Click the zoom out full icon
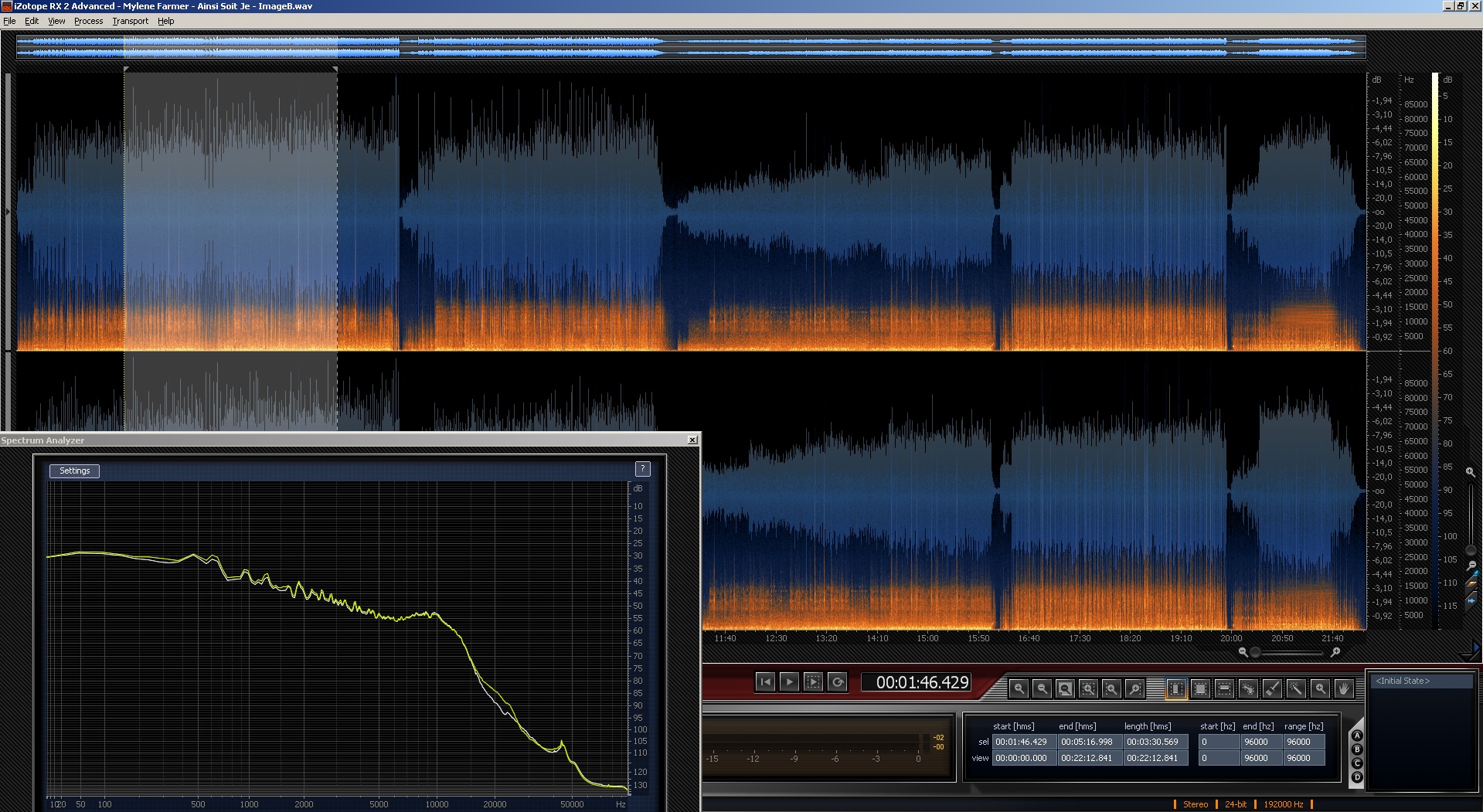1483x812 pixels. (x=1065, y=688)
